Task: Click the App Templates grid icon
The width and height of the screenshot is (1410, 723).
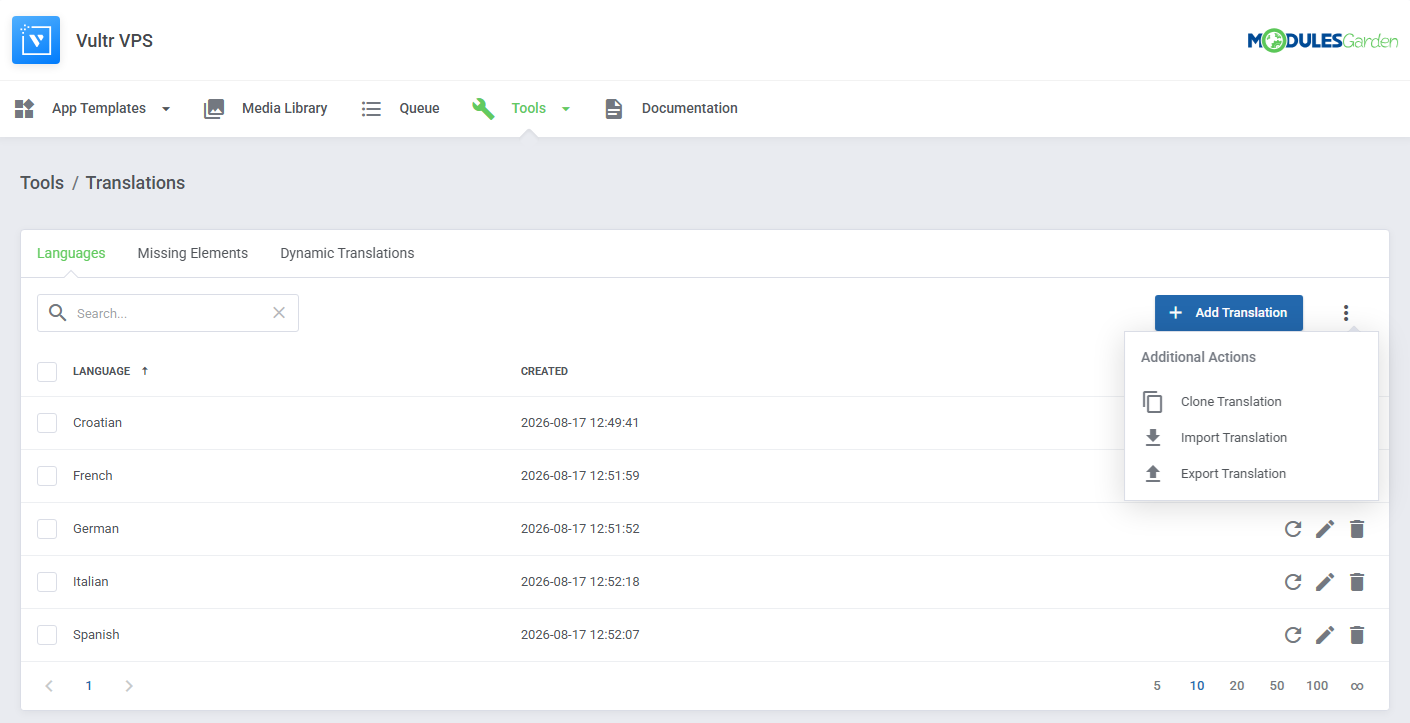Action: (25, 109)
